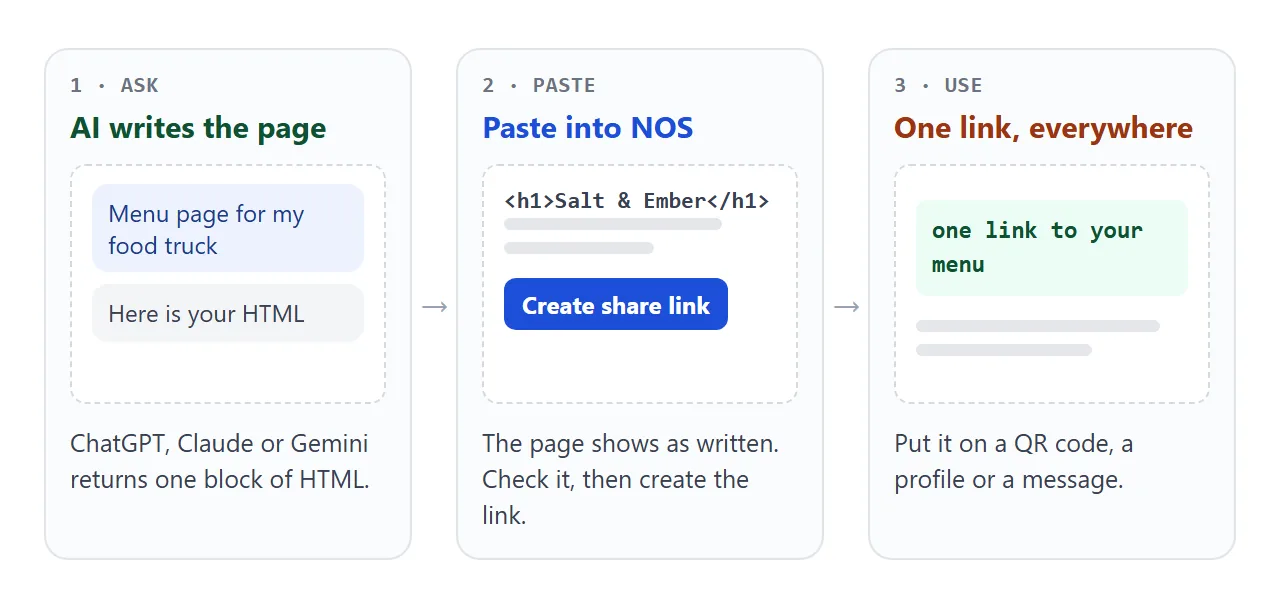The image size is (1280, 612).
Task: Click the 'One link, everywhere' heading
Action: (1044, 128)
